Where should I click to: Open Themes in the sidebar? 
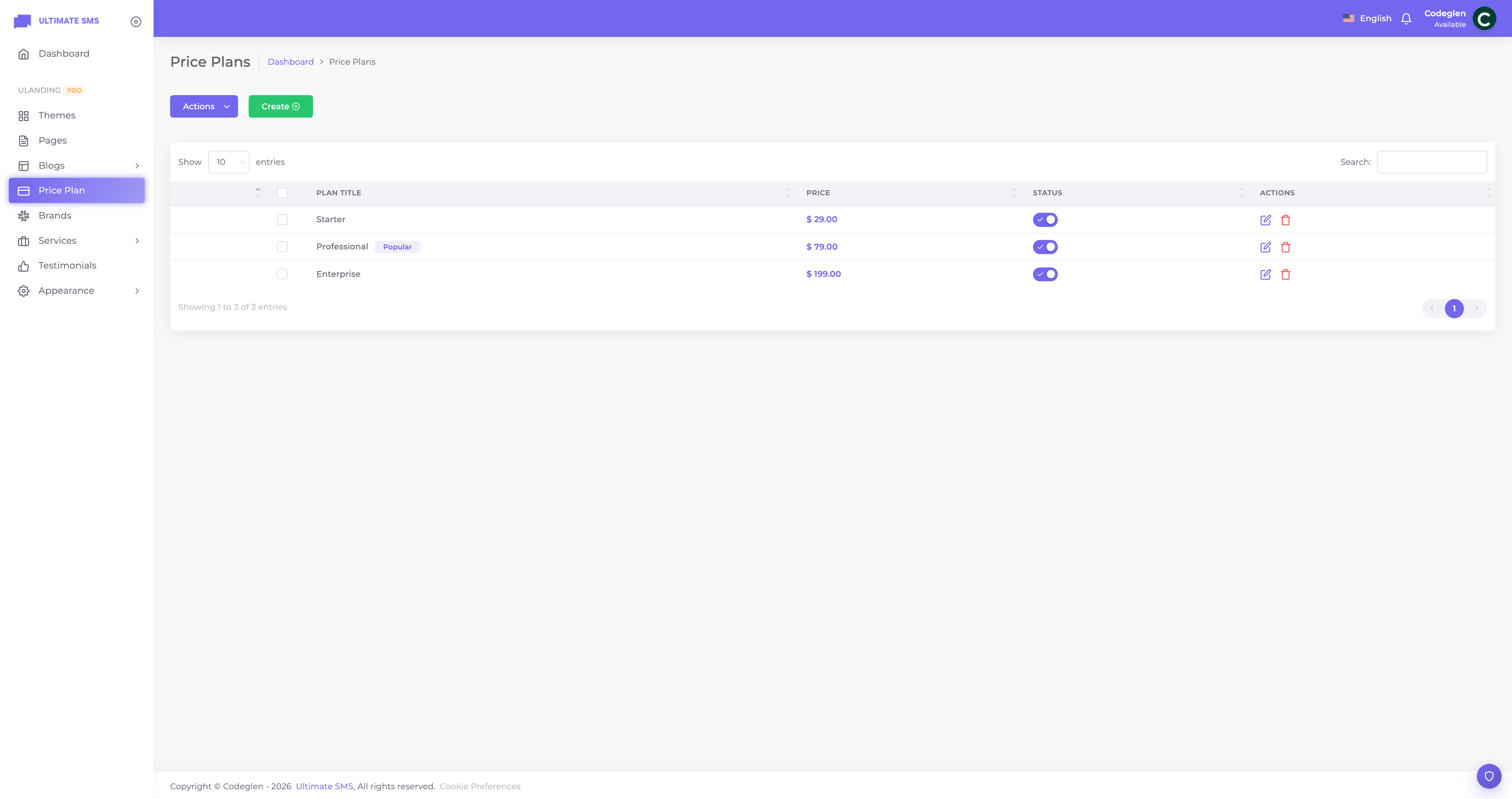coord(77,116)
